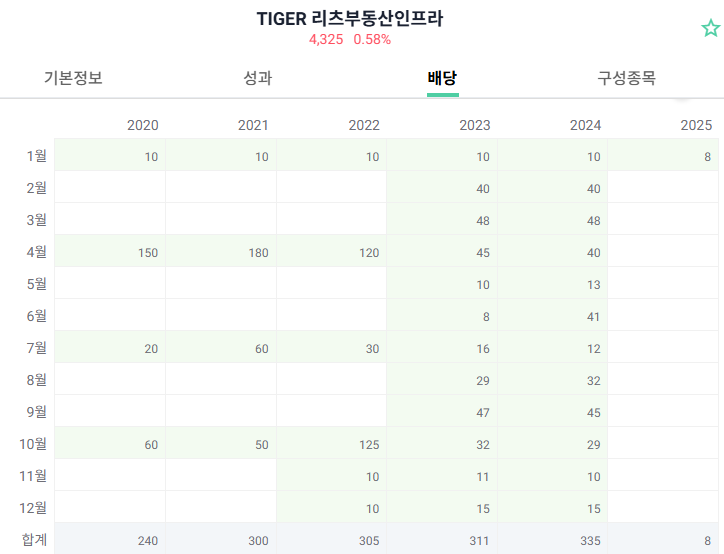Click the 32 cell for August 2024
Screen dimensions: 724x554
(553, 379)
